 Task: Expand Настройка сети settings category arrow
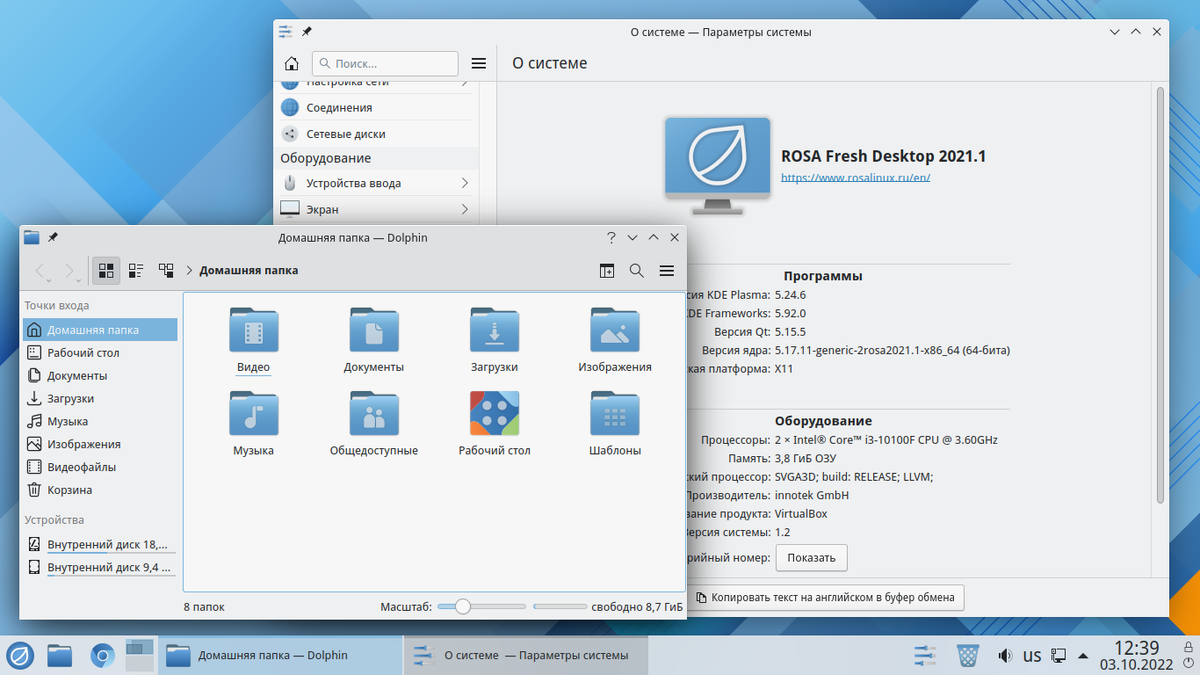(x=465, y=84)
